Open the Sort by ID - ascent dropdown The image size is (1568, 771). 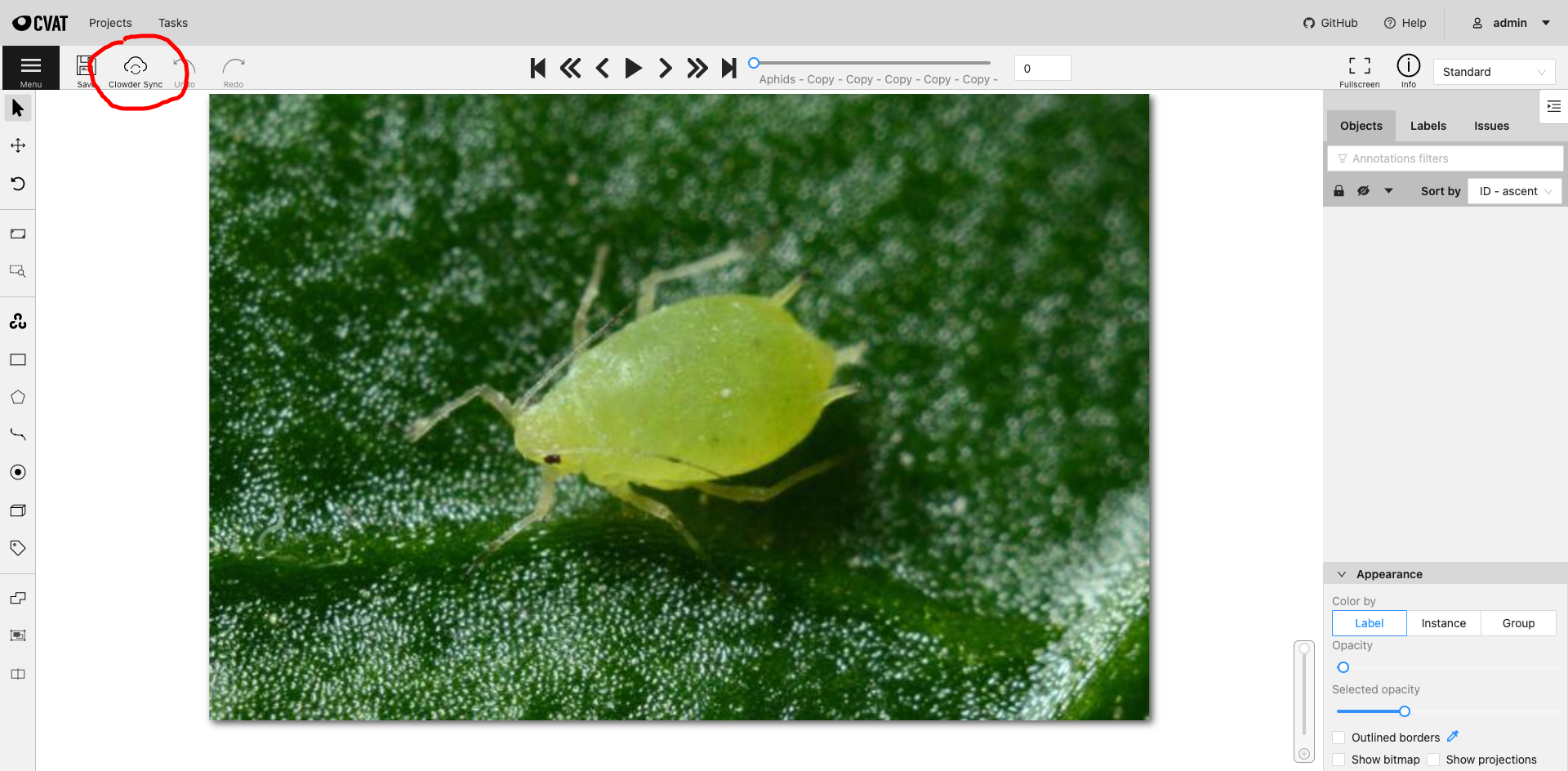pos(1515,191)
